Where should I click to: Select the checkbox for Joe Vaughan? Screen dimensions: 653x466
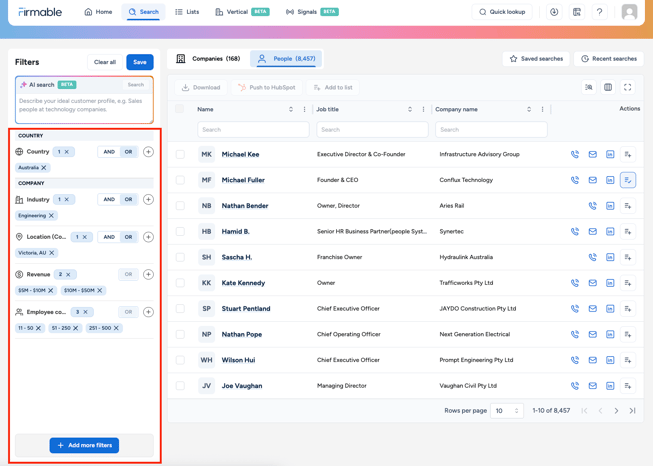[x=180, y=386]
